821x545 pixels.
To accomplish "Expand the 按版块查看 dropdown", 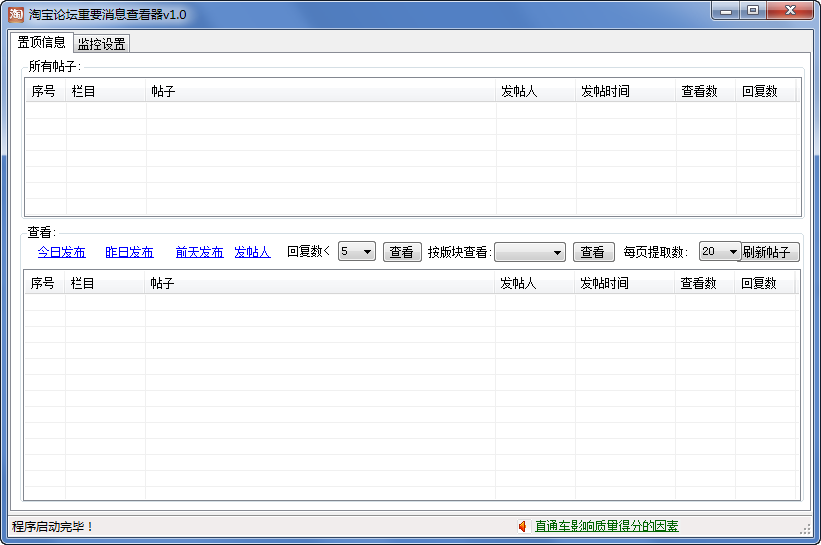I will 530,252.
